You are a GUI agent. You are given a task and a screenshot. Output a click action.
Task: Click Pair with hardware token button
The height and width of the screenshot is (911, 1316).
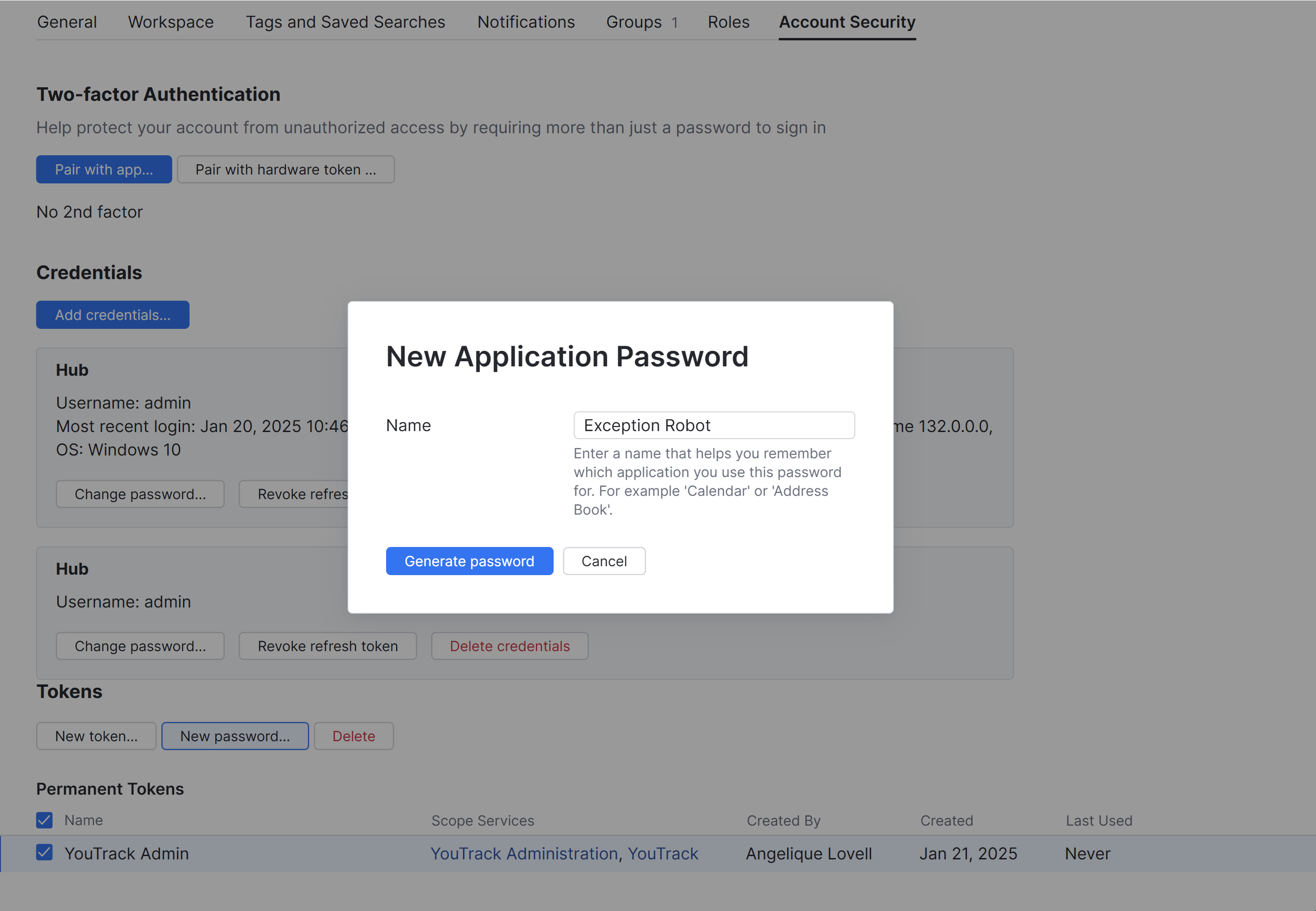[285, 169]
